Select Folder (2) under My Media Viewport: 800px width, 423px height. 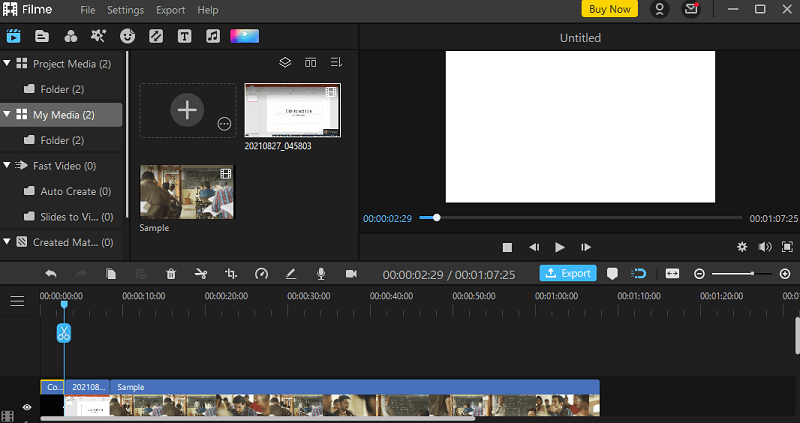(x=61, y=140)
